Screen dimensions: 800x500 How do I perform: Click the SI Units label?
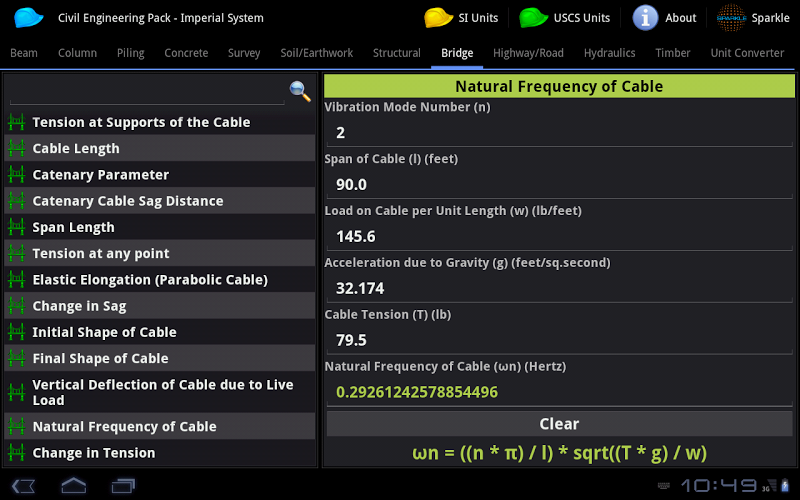point(478,18)
